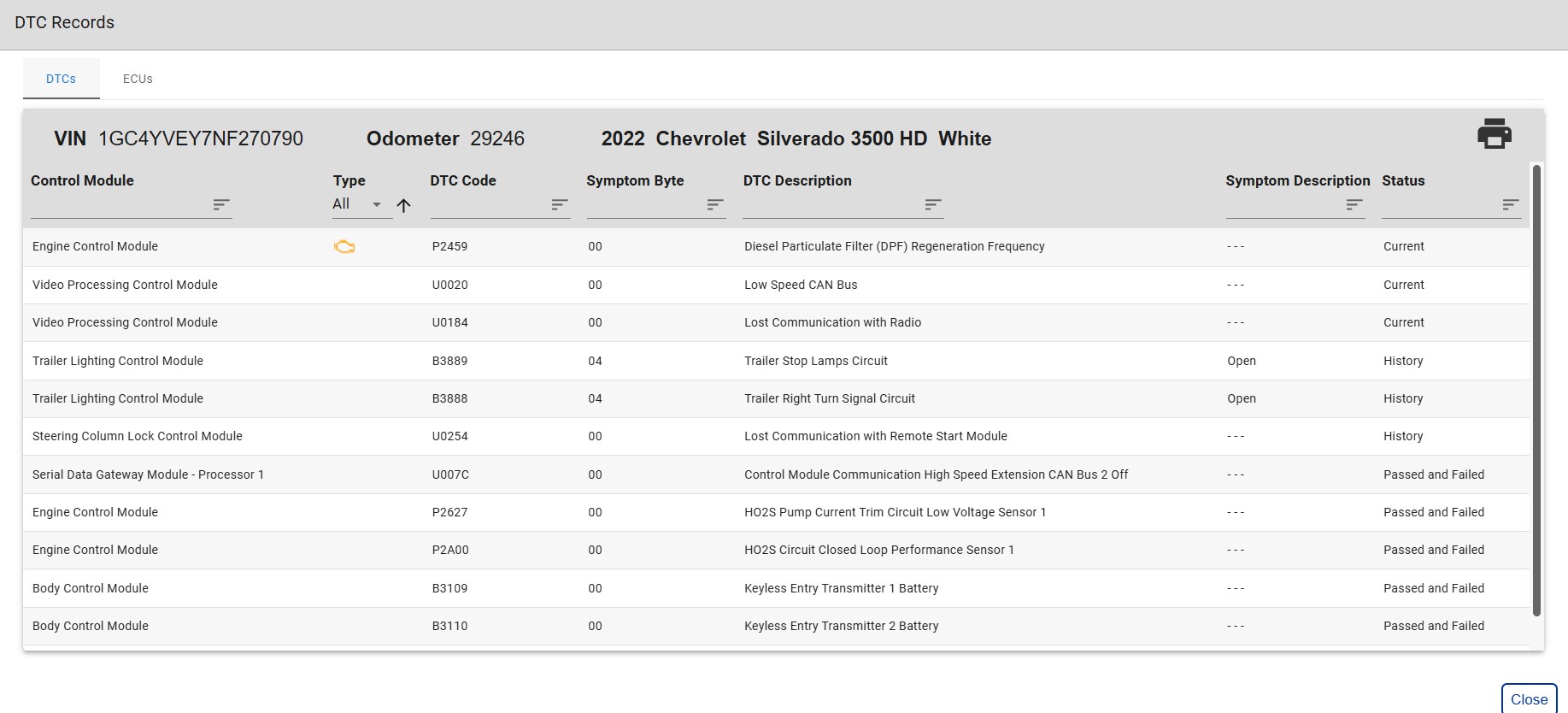
Task: Open the Type dropdown showing All
Action: (357, 204)
